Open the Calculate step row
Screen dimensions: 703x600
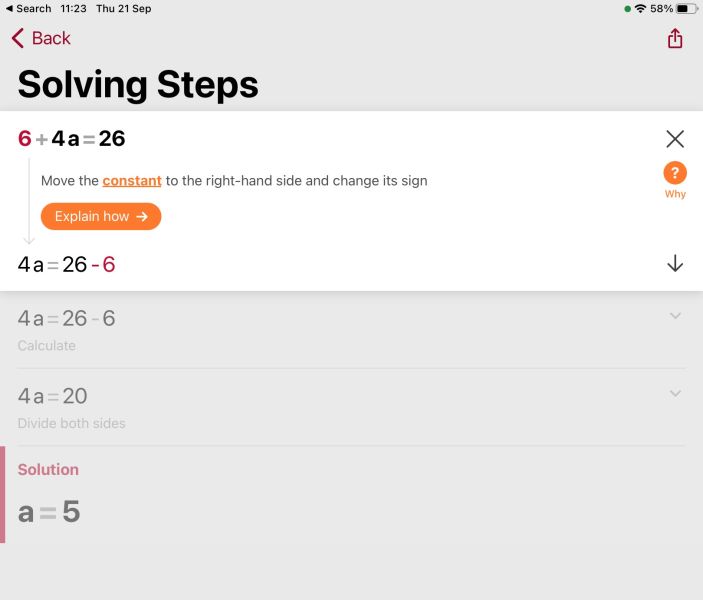click(x=351, y=330)
